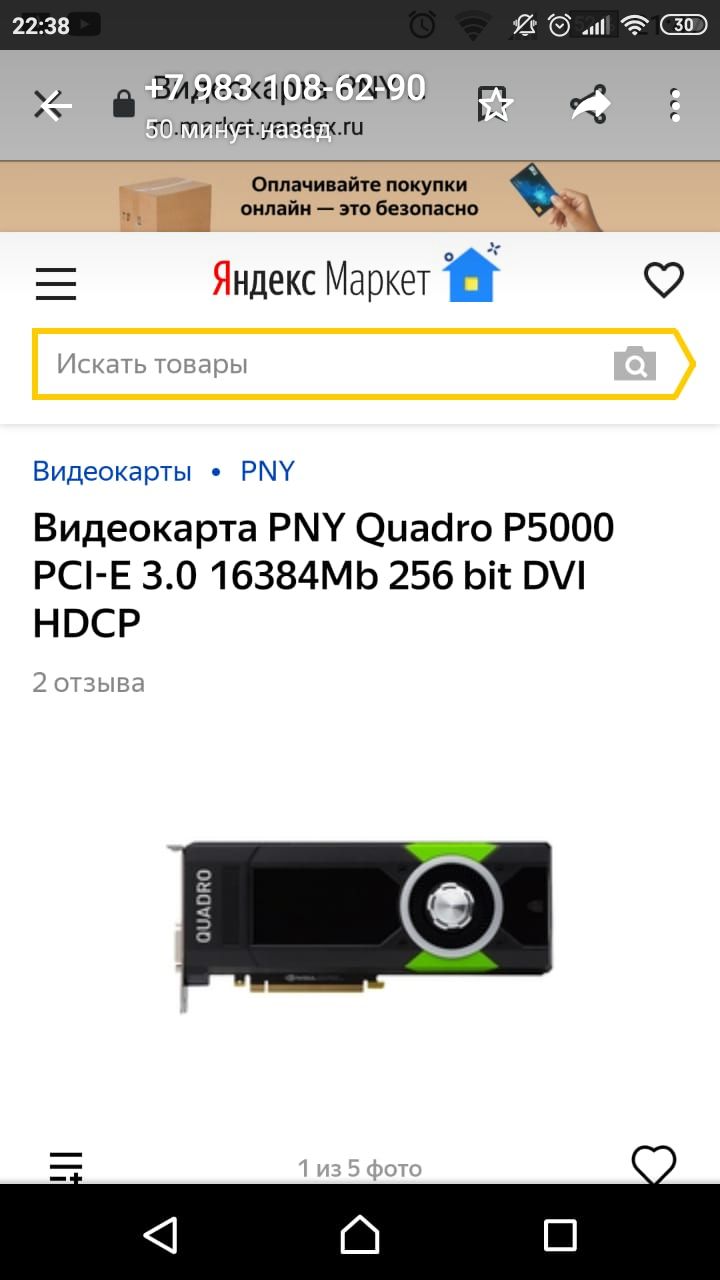
Task: Open the Quadro P5000 product photo
Action: (x=360, y=927)
